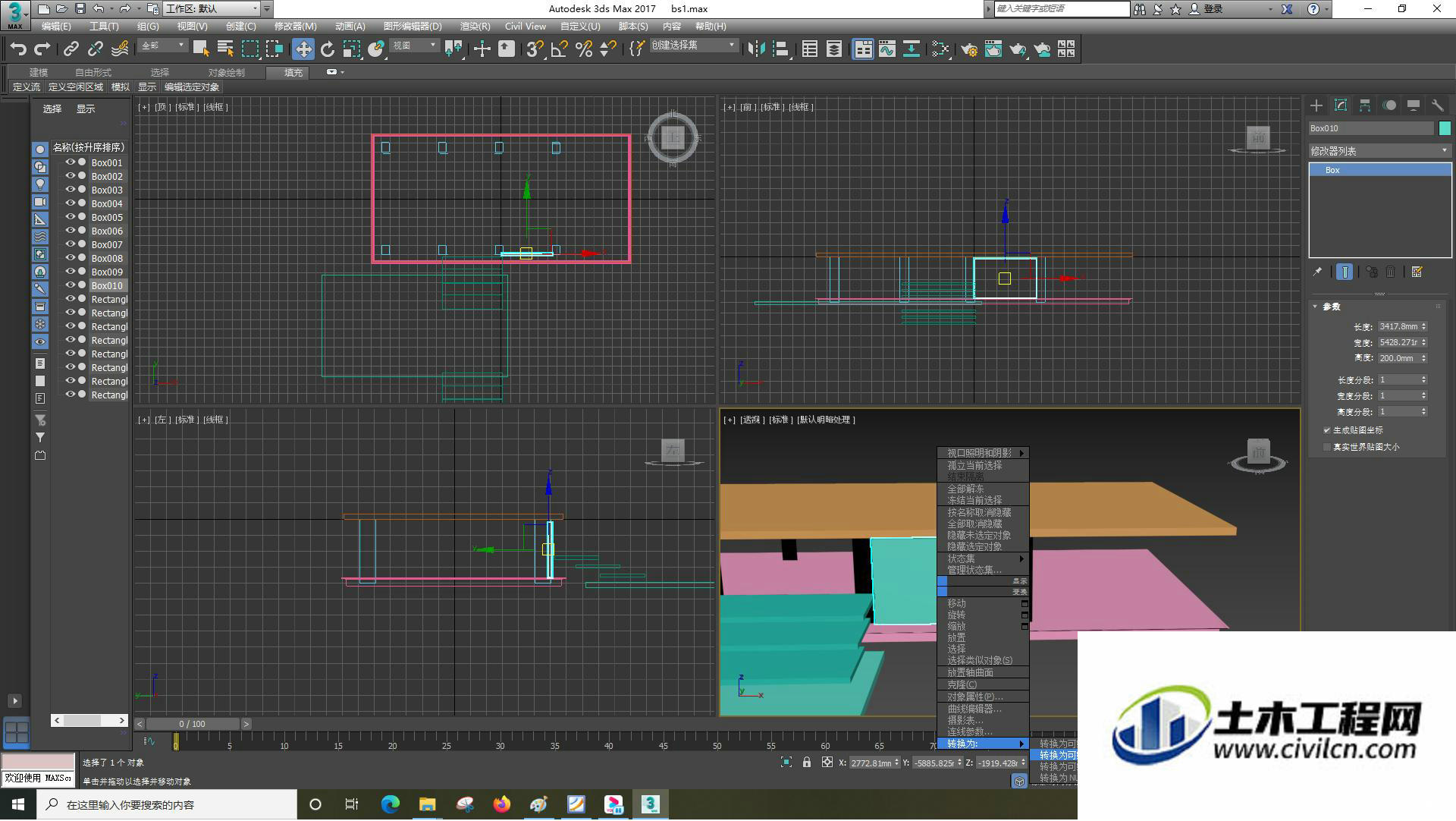Screen dimensions: 1456x821
Task: Activate the Select and Rotate tool
Action: tap(328, 49)
